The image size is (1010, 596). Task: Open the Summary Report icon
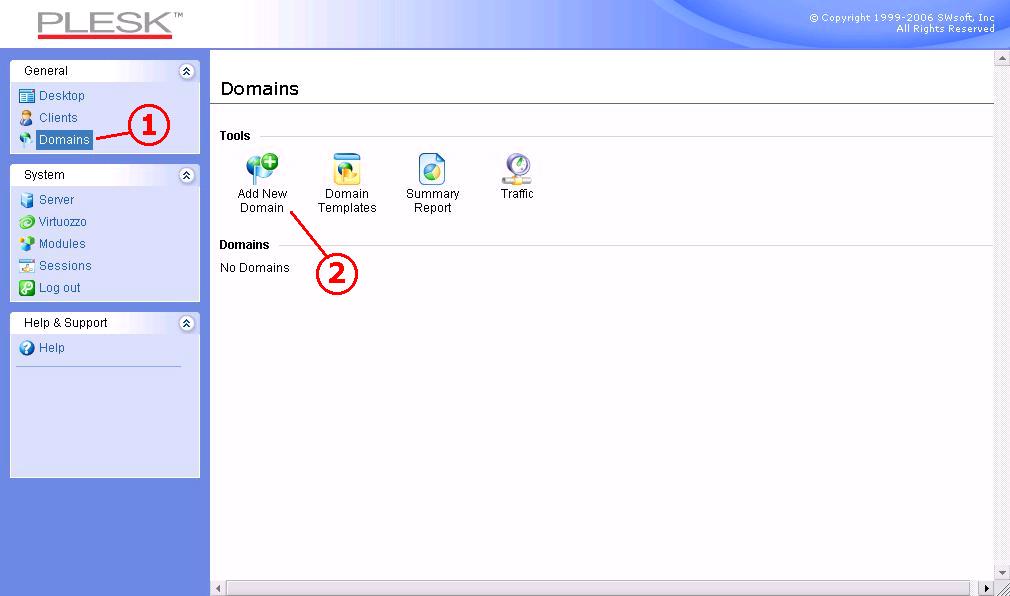(x=432, y=168)
